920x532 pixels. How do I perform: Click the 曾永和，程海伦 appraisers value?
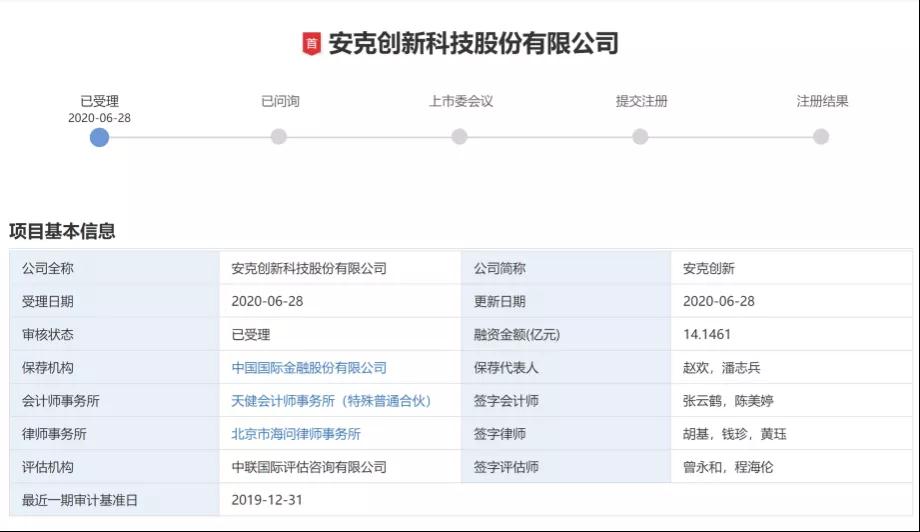[728, 467]
